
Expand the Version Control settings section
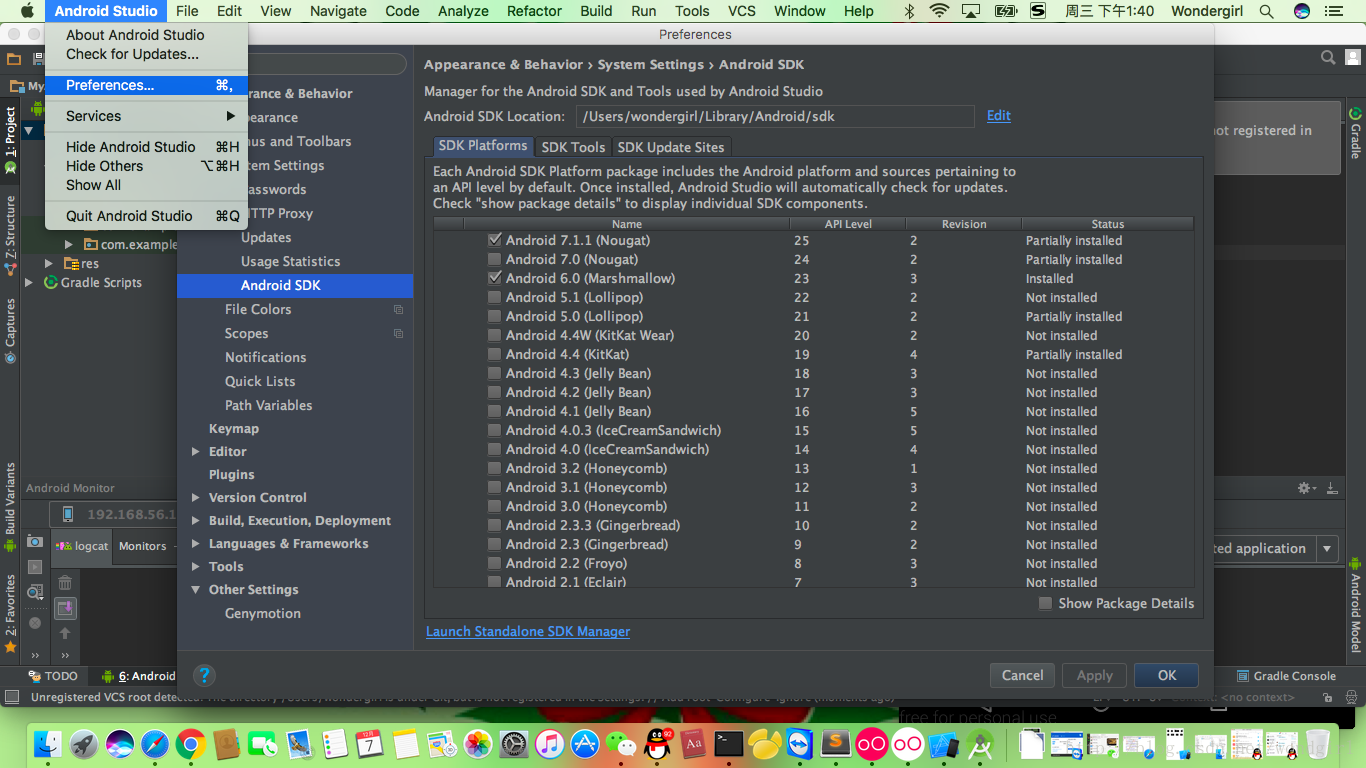point(196,498)
